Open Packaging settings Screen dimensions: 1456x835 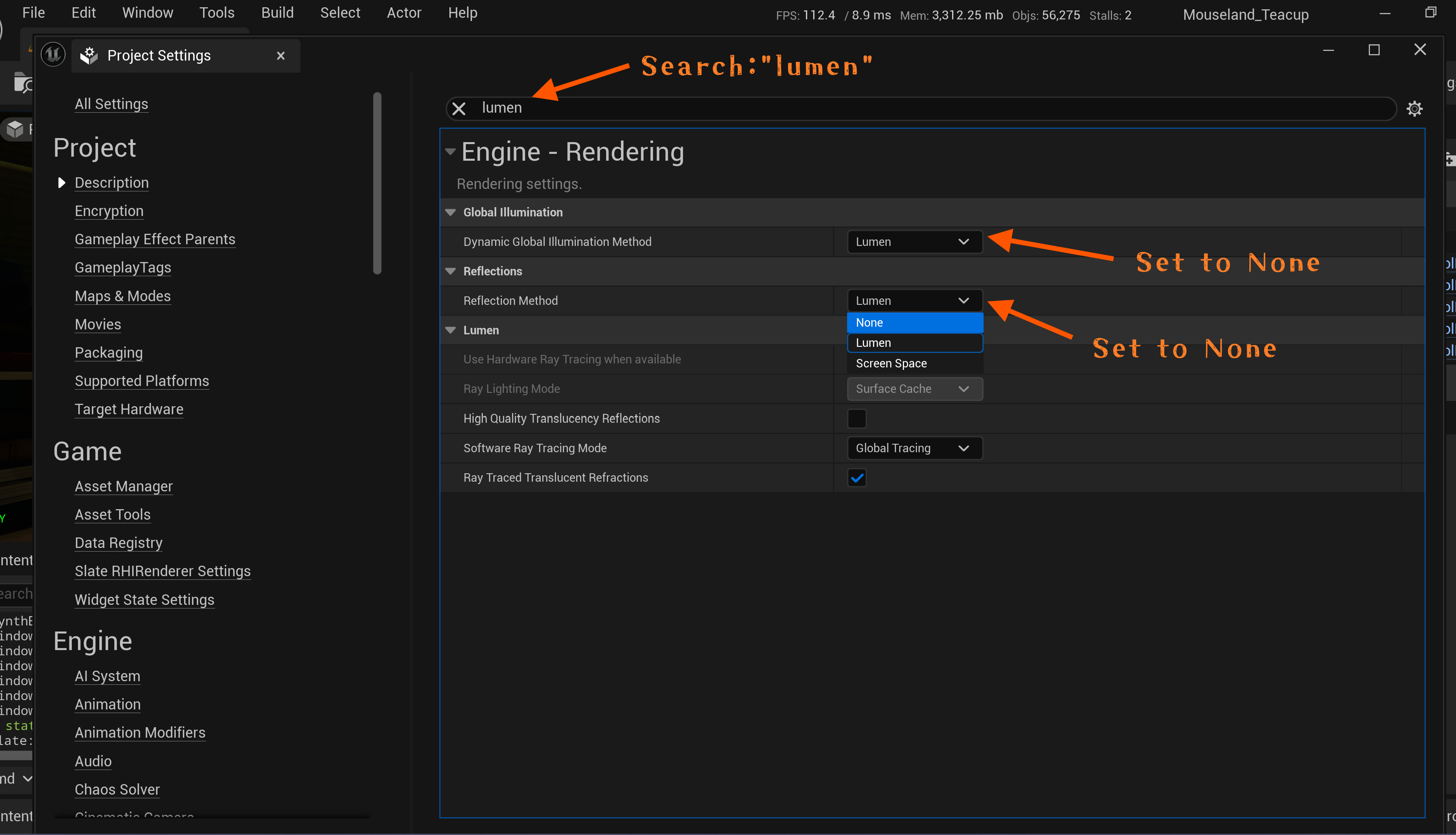coord(109,353)
